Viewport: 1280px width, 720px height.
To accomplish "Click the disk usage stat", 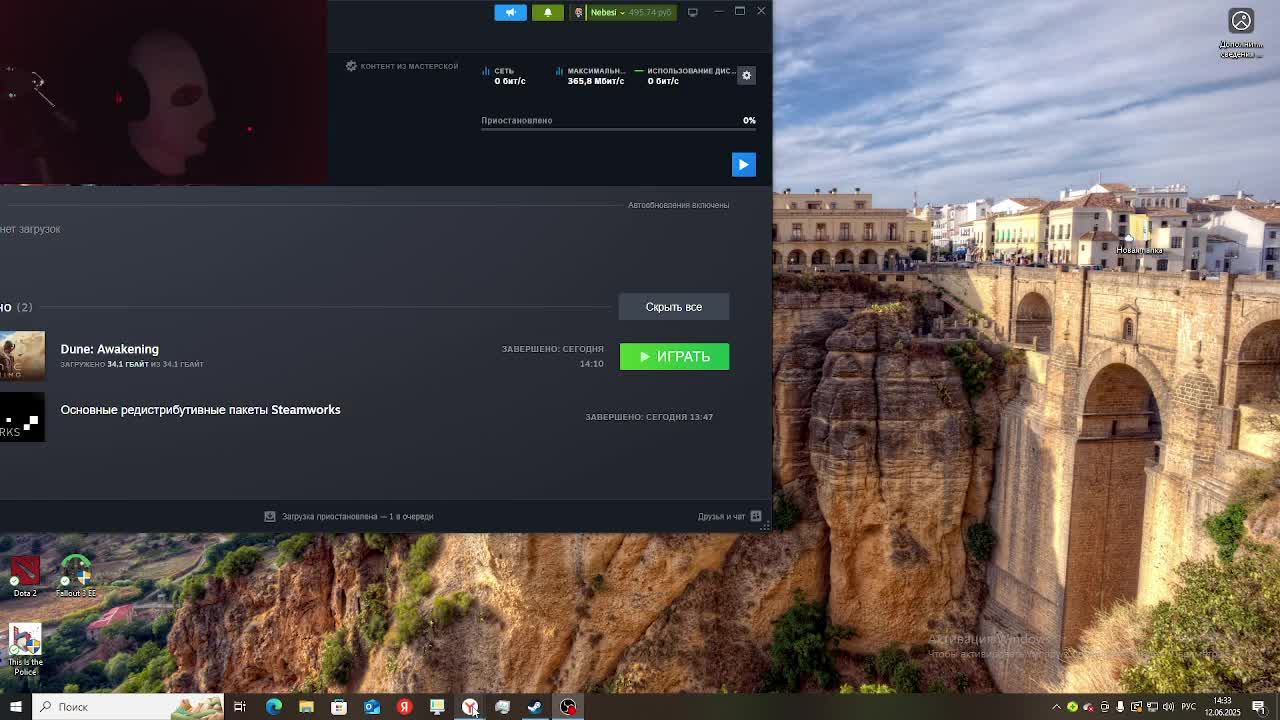I will [685, 76].
